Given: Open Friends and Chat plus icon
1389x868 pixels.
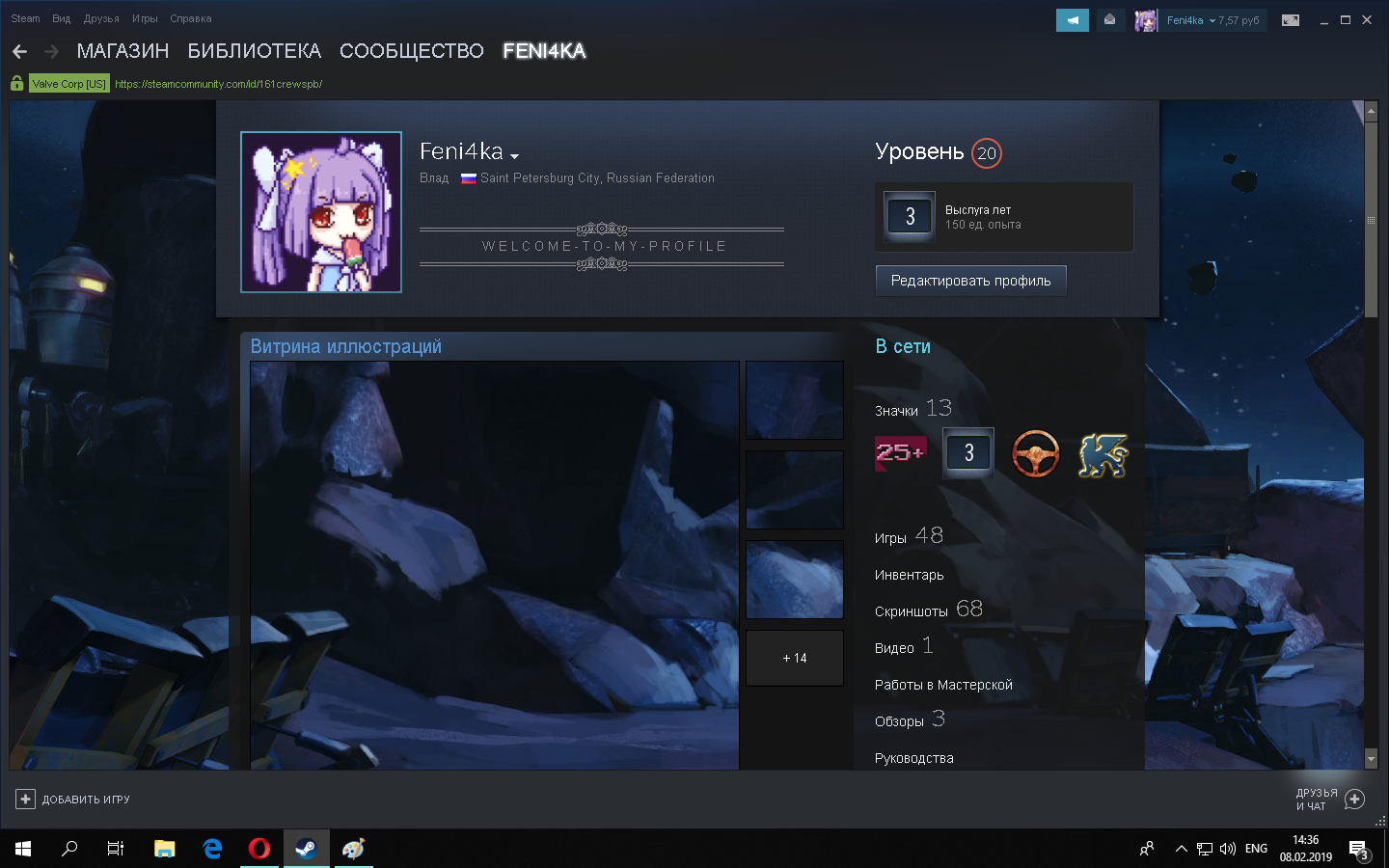Looking at the screenshot, I should pos(1354,800).
